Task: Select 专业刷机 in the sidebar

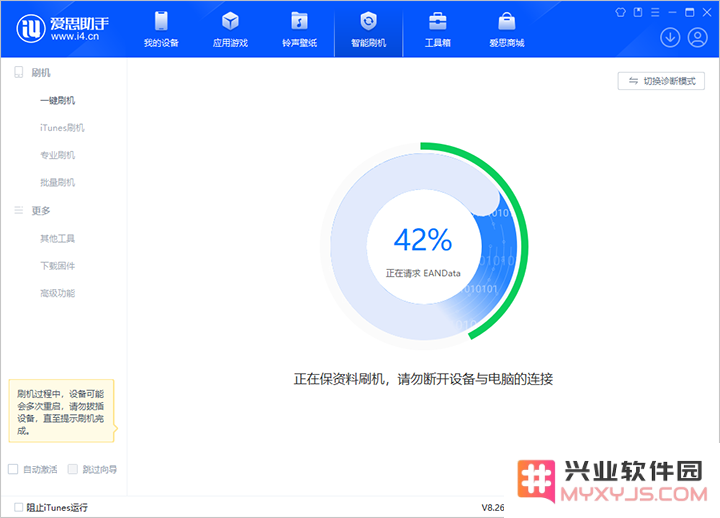Action: 57,155
